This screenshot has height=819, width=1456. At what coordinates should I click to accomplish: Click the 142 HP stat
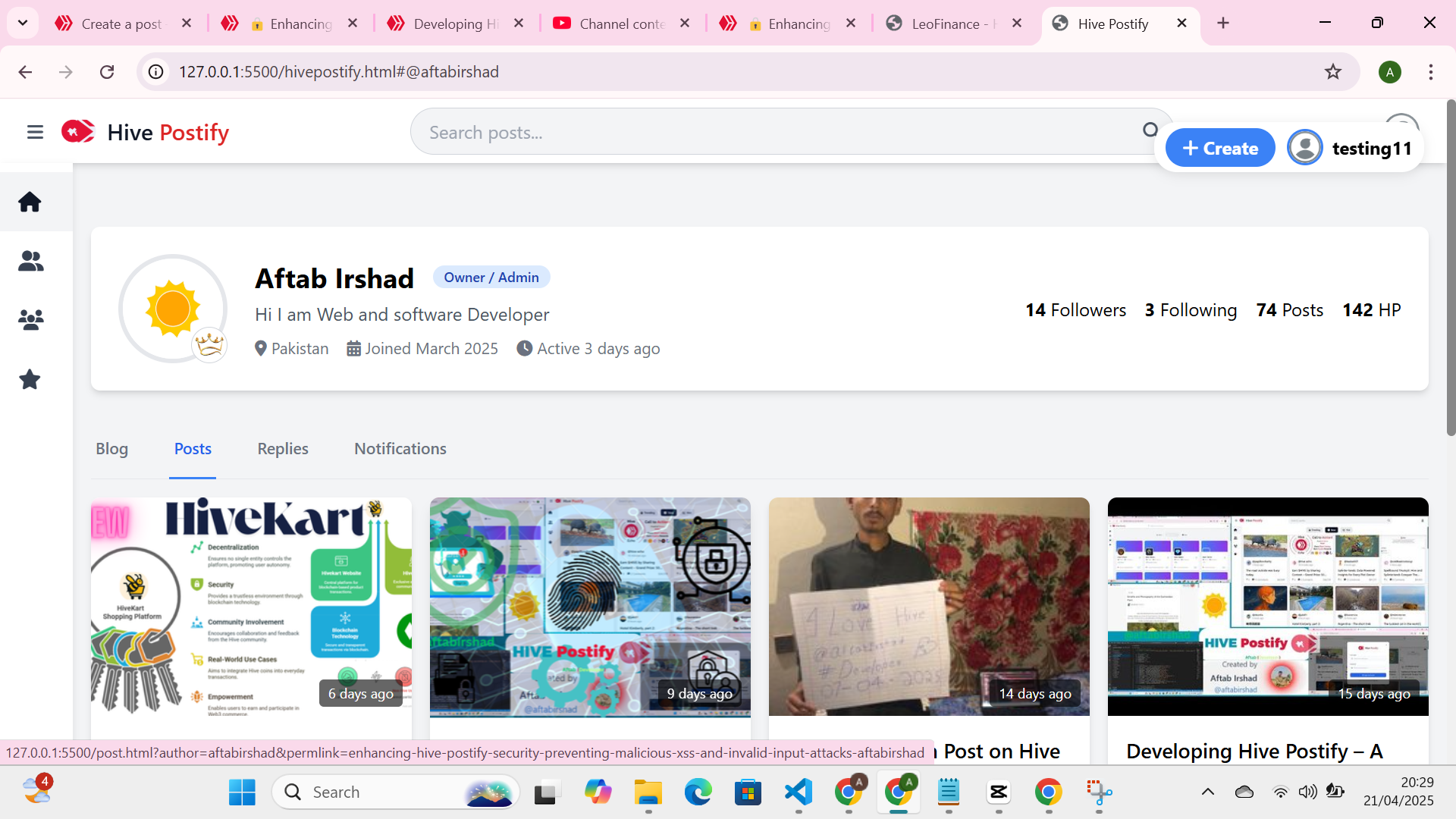pos(1371,310)
